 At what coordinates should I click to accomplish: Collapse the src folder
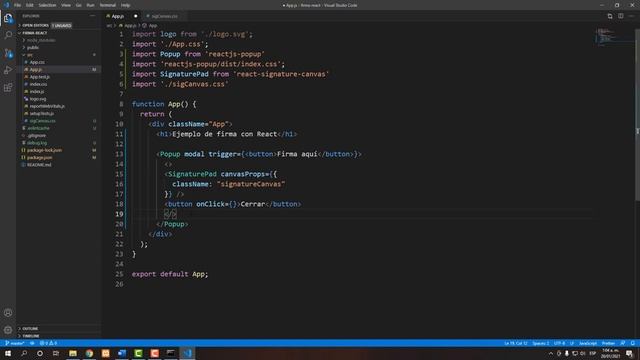[x=29, y=55]
